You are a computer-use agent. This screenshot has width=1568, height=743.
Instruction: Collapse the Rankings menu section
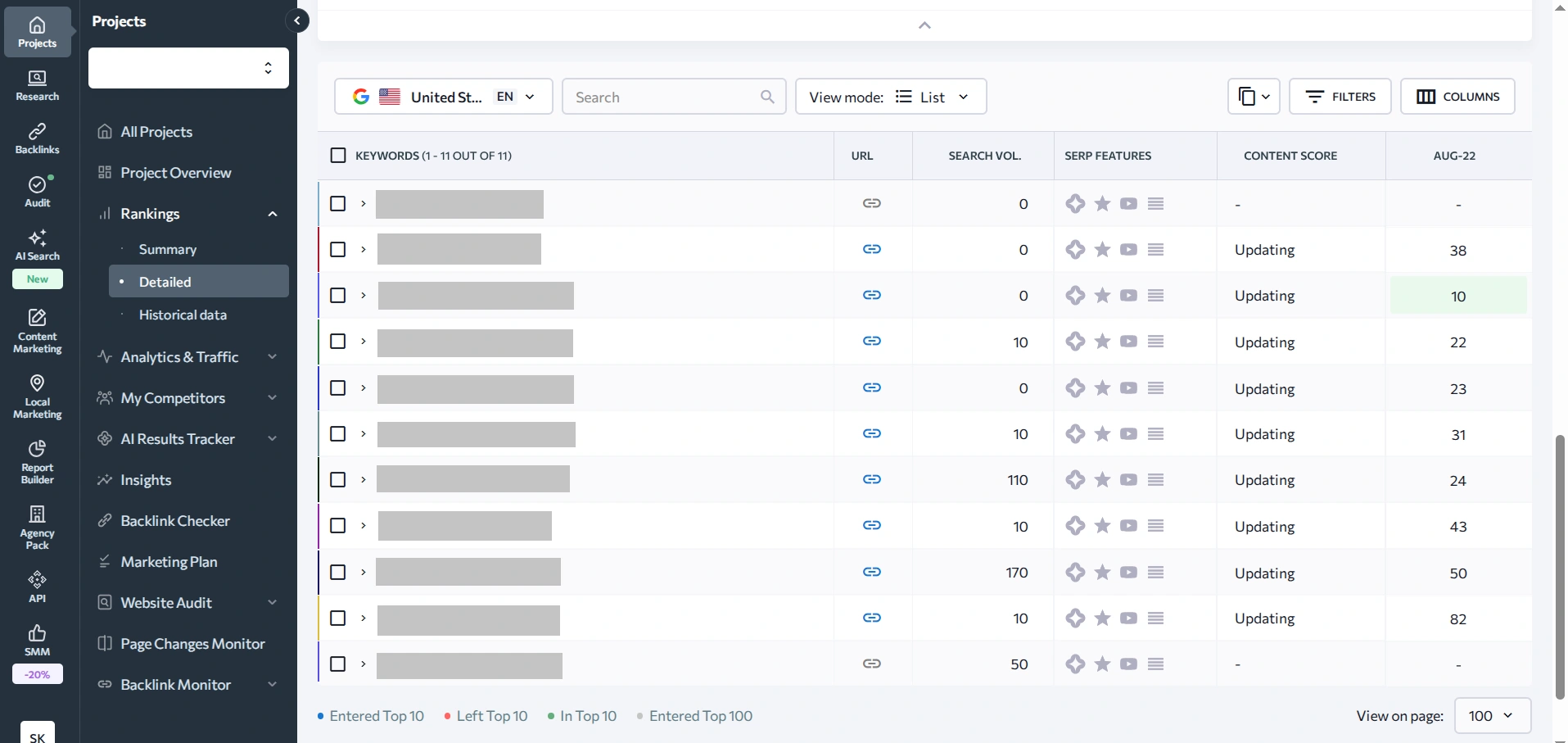[x=273, y=214]
